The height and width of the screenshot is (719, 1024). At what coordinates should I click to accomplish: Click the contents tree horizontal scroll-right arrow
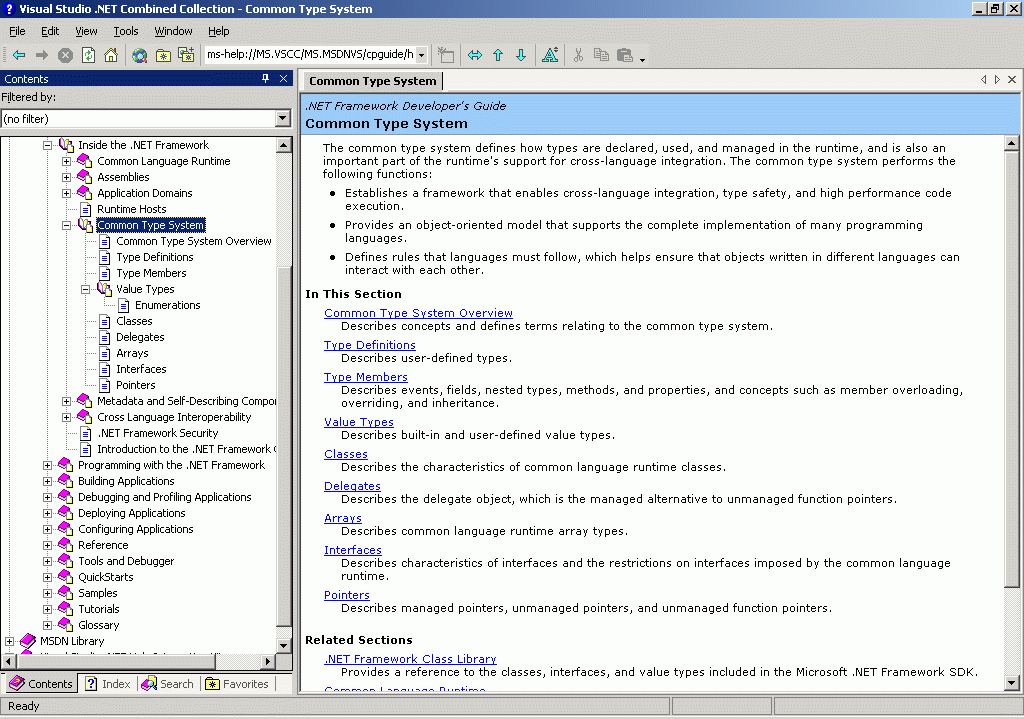pyautogui.click(x=268, y=661)
